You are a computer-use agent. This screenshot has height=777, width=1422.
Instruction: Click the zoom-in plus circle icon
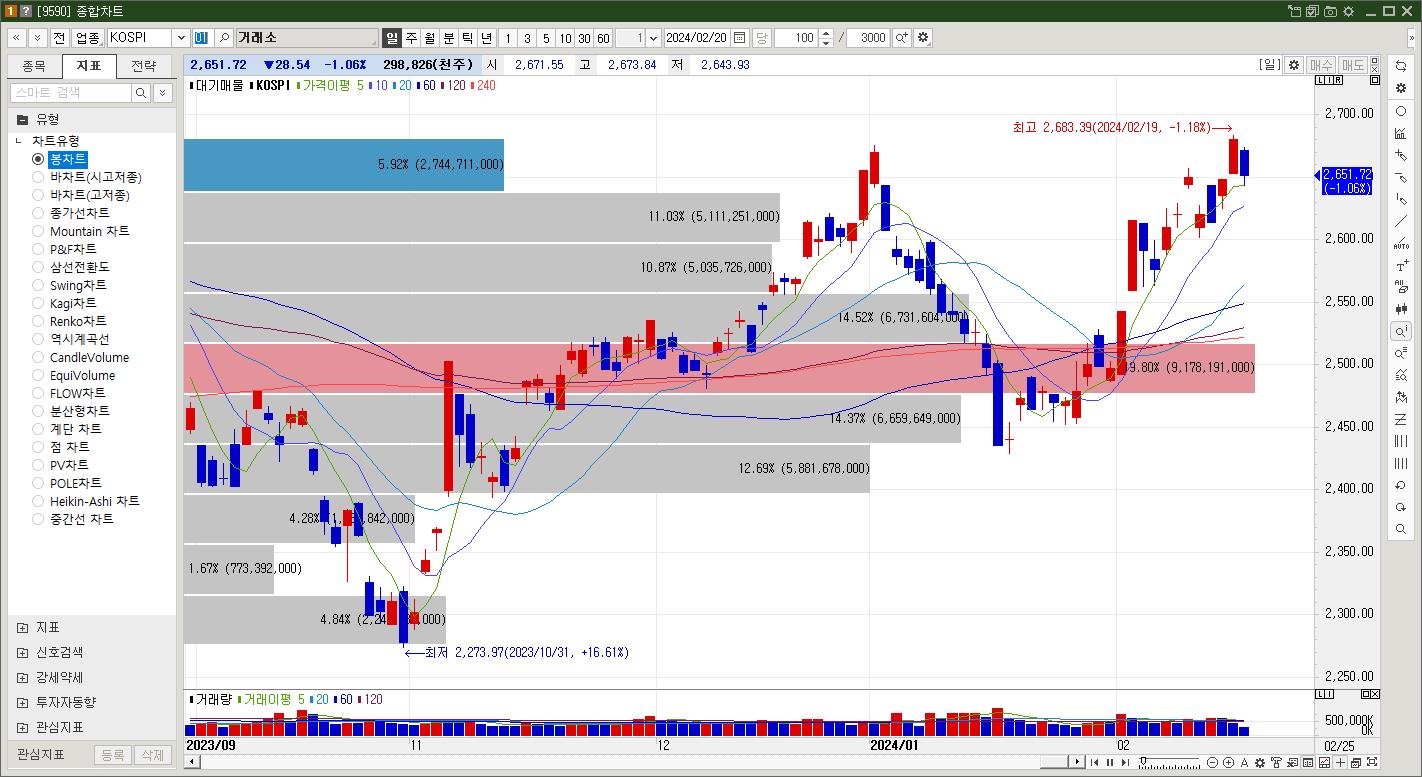(1228, 763)
